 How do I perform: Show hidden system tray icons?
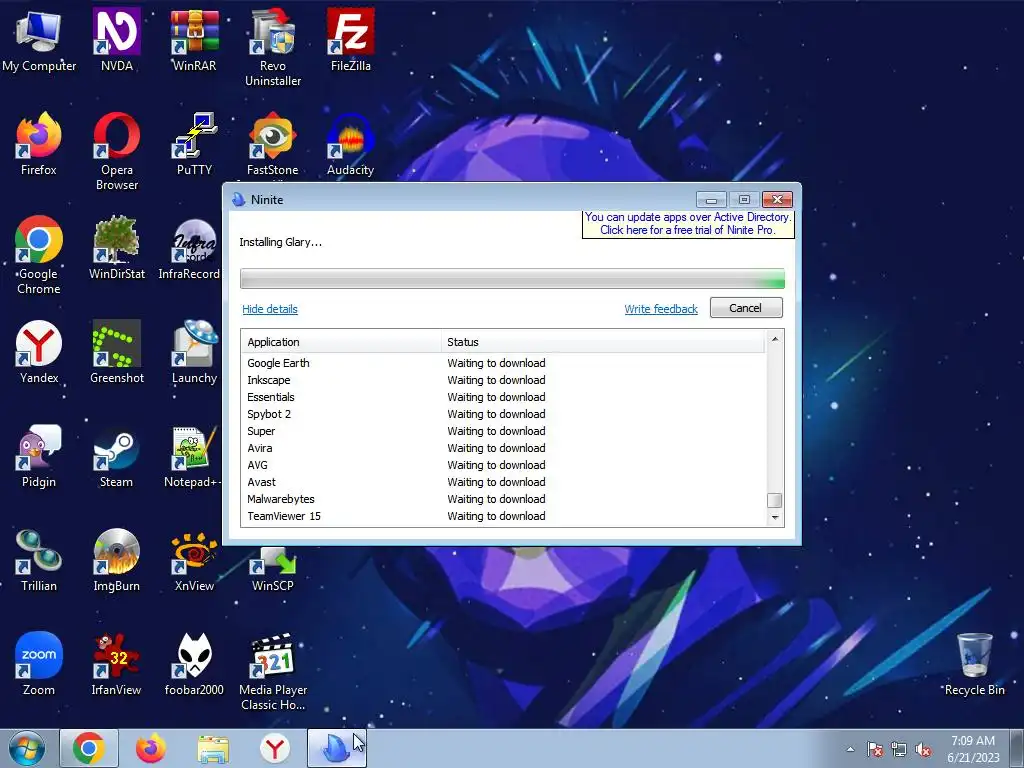point(850,749)
